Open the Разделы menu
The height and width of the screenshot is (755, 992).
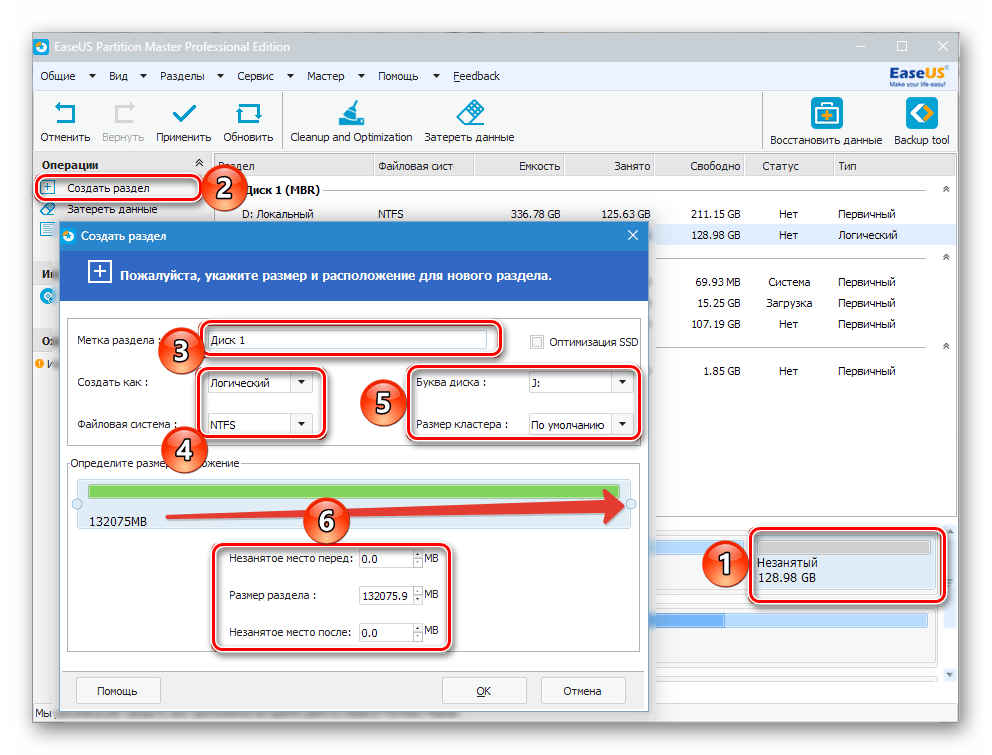(182, 76)
